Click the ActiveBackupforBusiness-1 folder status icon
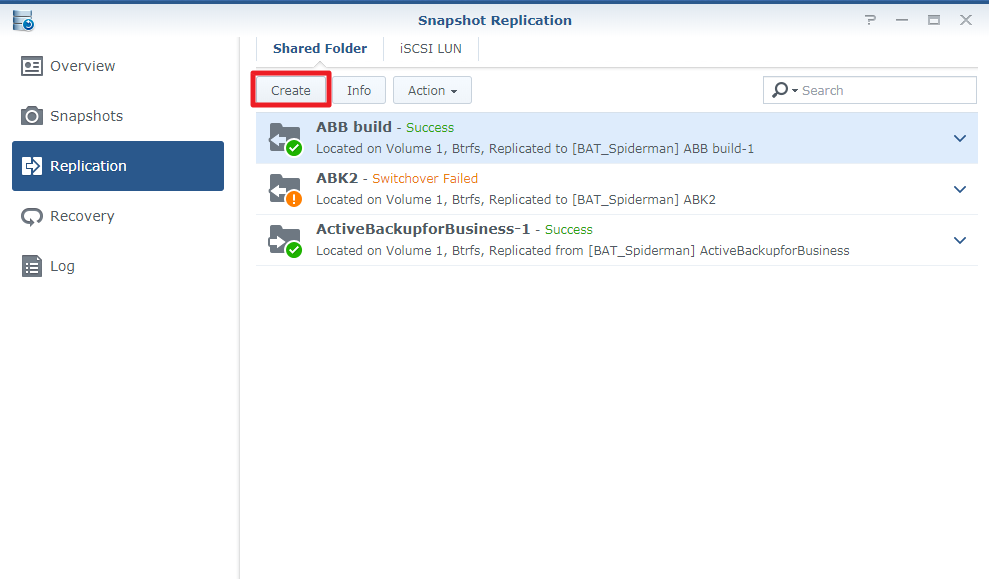This screenshot has width=989, height=579. [x=285, y=240]
